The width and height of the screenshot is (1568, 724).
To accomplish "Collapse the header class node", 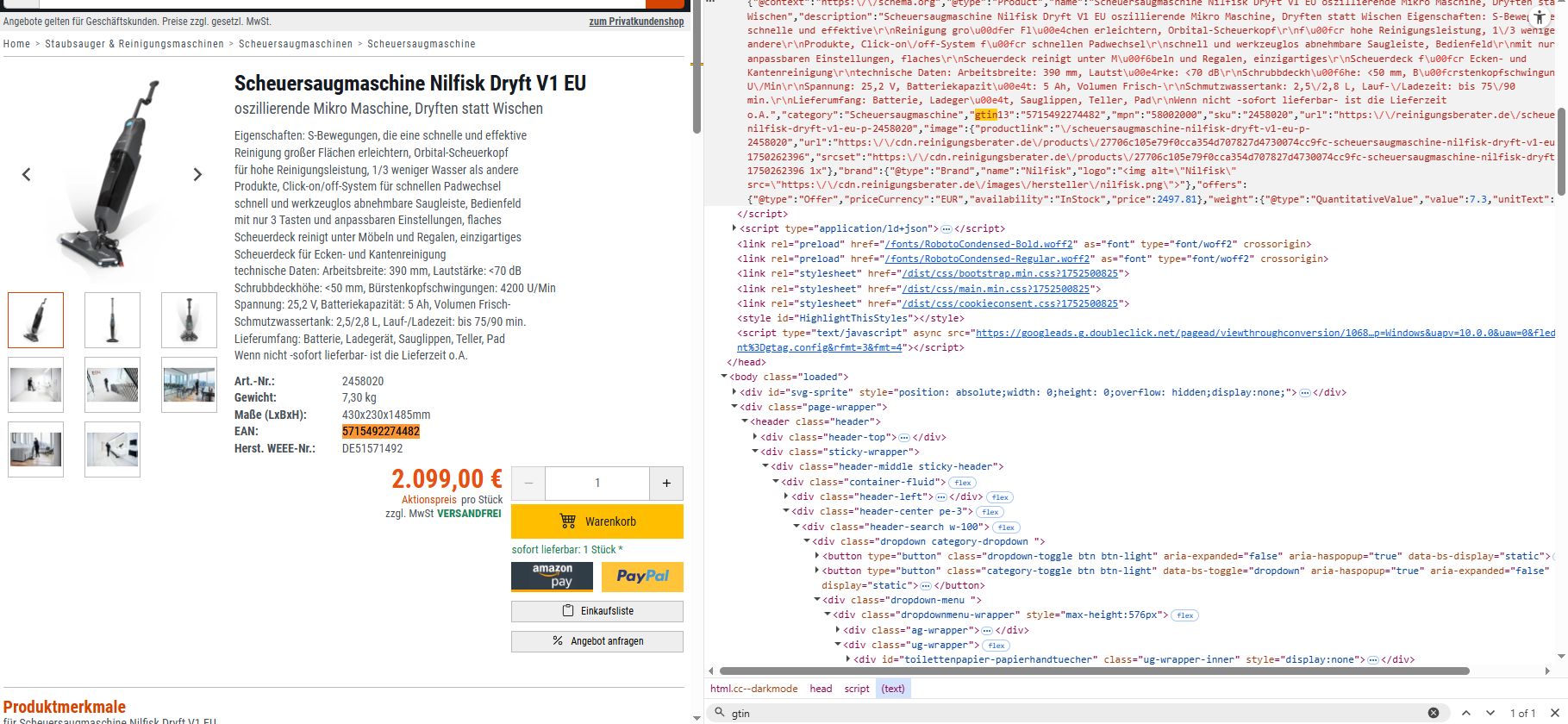I will [744, 421].
